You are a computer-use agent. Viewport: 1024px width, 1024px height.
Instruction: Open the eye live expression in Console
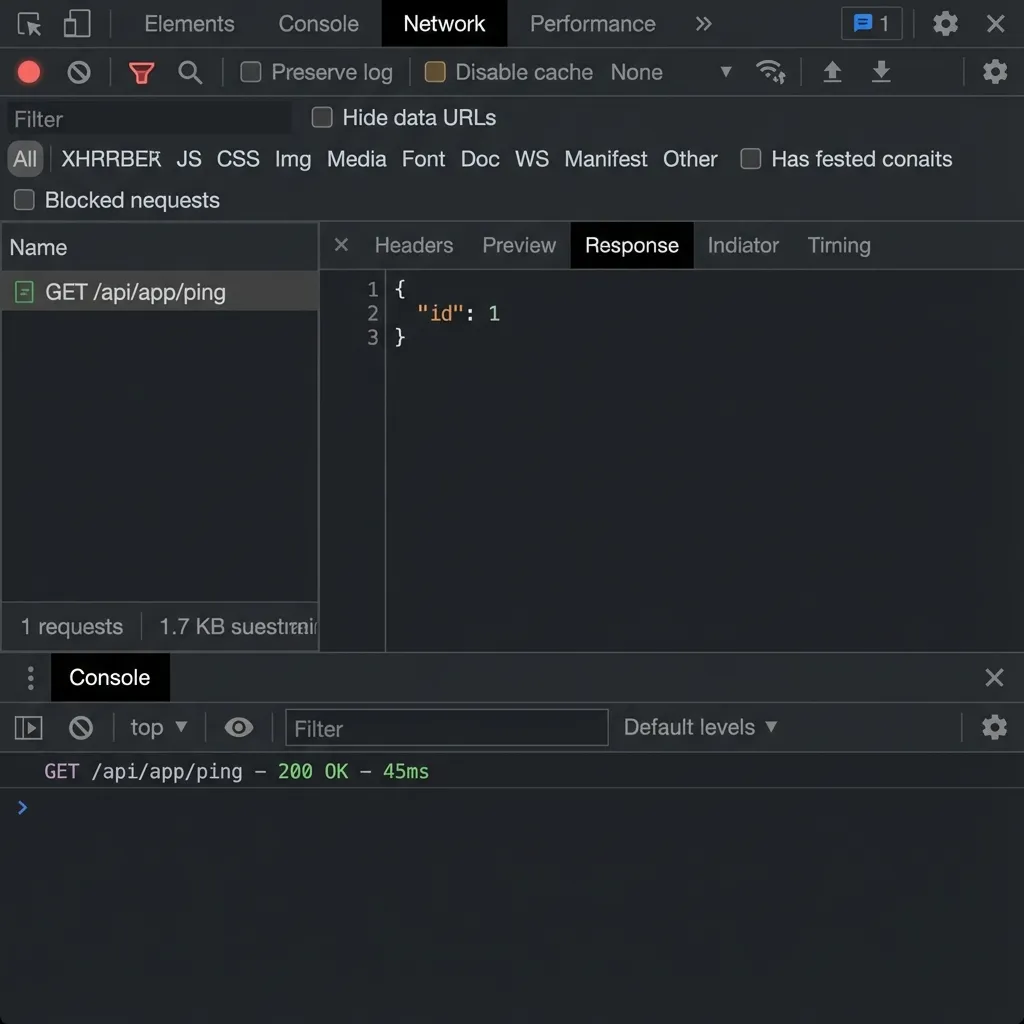click(x=238, y=727)
